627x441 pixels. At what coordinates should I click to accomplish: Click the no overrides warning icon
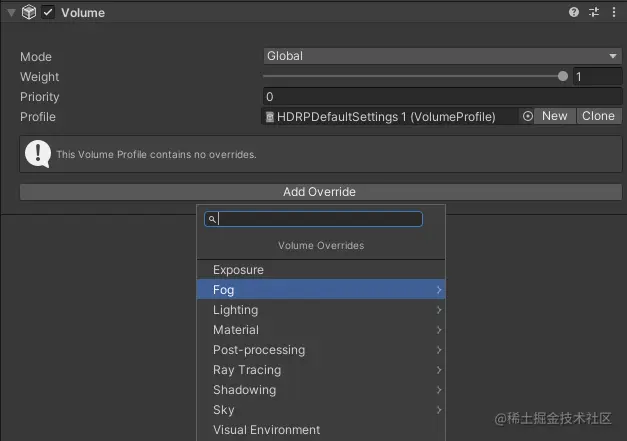pos(38,154)
